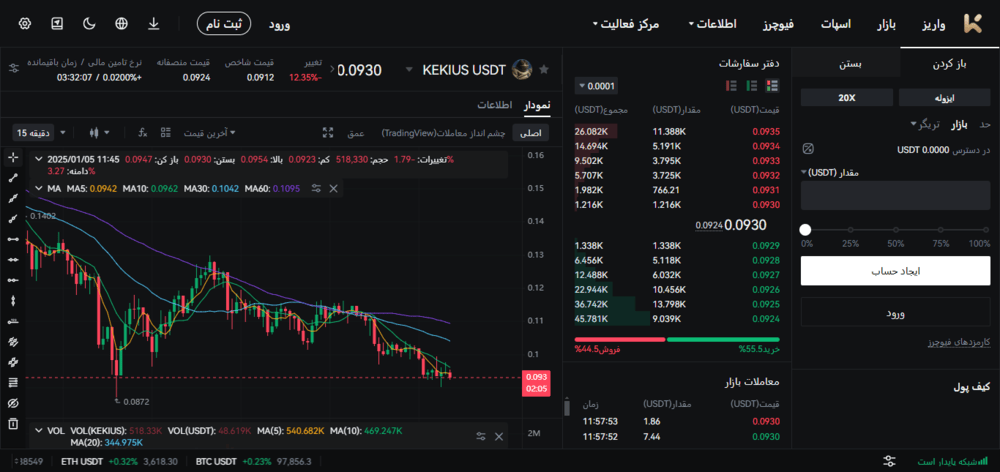Click the app download icon
The width and height of the screenshot is (1000, 472).
click(154, 24)
